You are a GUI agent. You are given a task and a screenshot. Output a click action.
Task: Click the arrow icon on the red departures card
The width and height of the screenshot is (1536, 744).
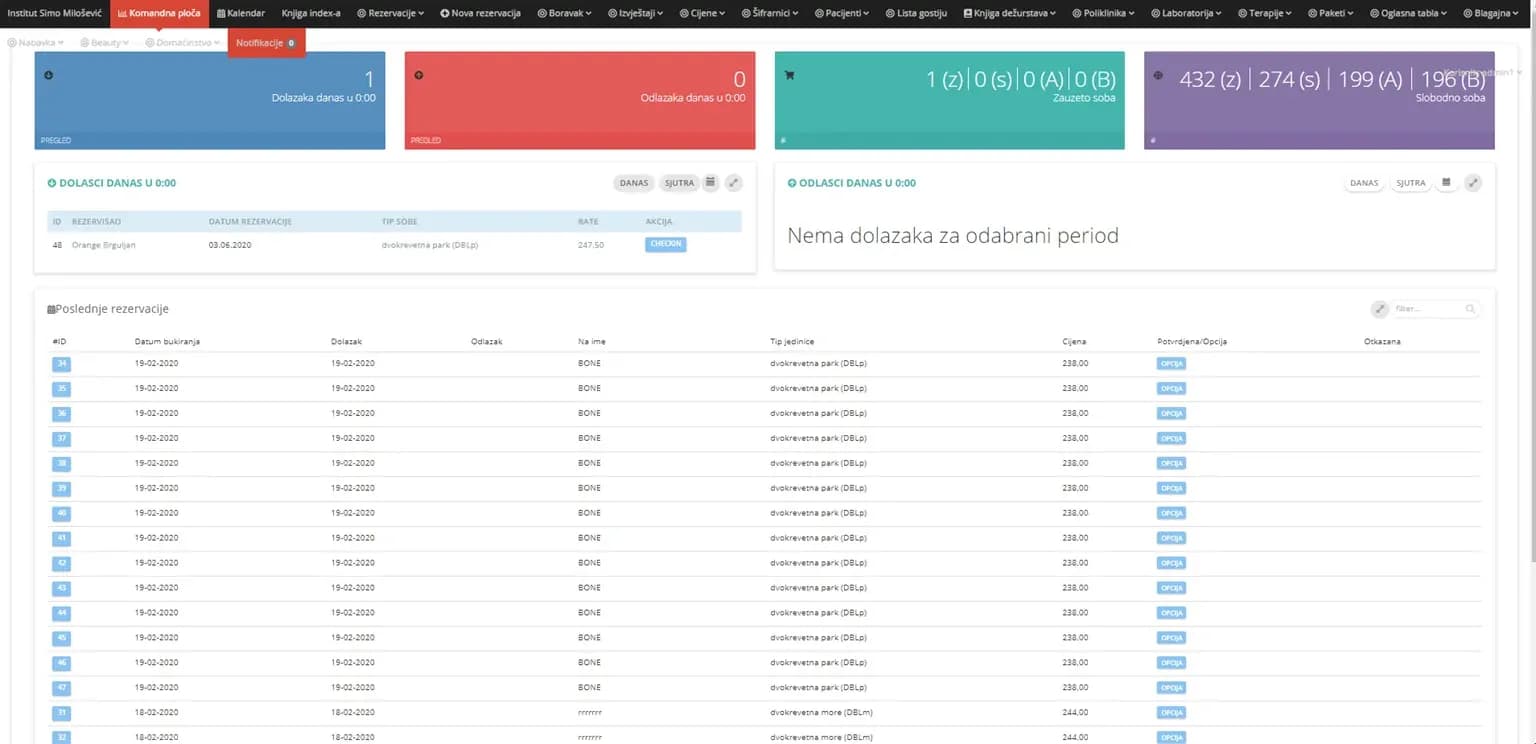click(x=418, y=75)
